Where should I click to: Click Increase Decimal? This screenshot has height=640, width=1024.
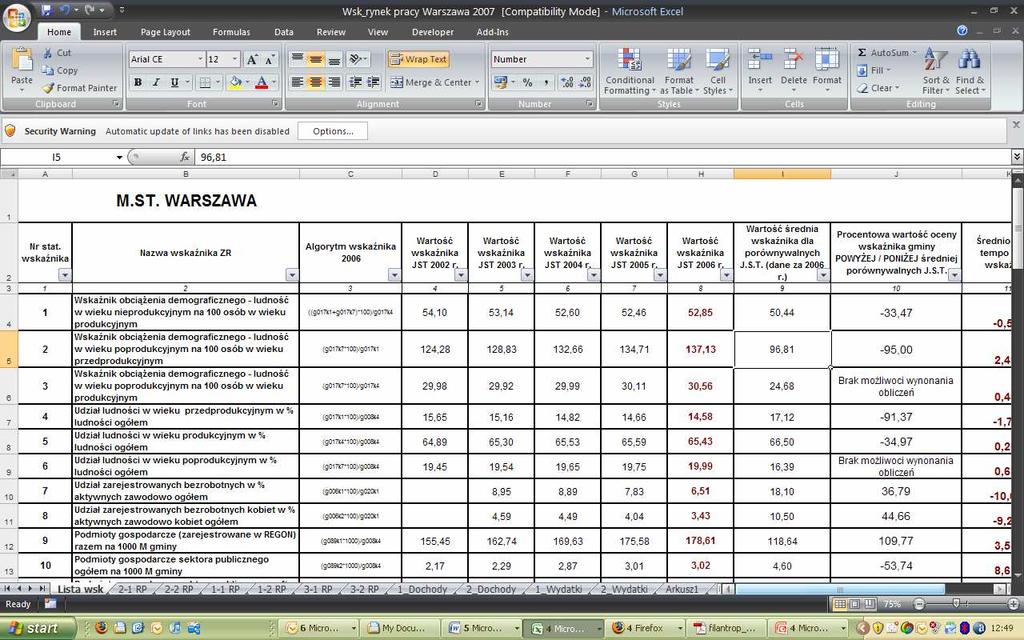point(567,82)
